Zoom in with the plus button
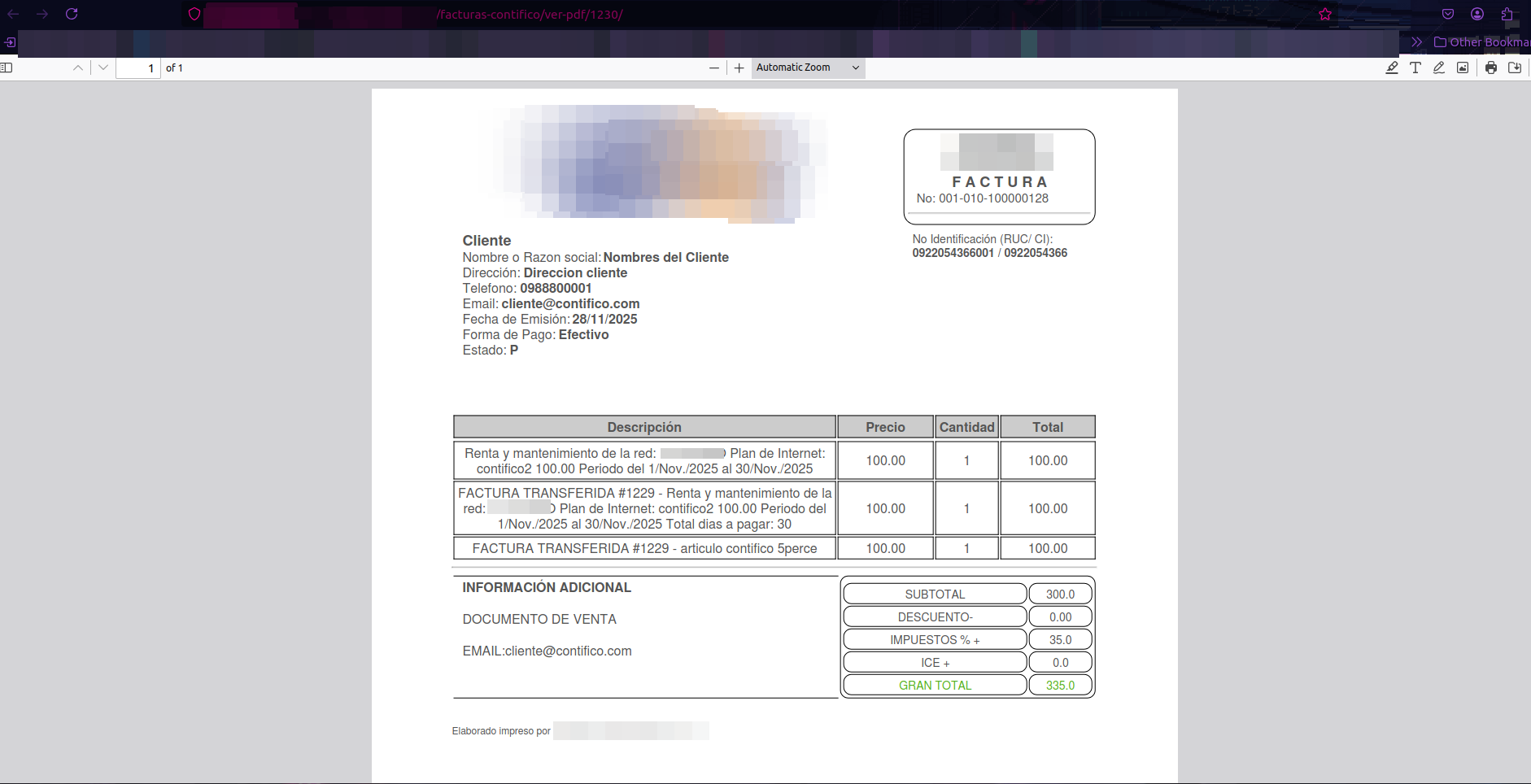This screenshot has height=784, width=1531. click(x=739, y=68)
